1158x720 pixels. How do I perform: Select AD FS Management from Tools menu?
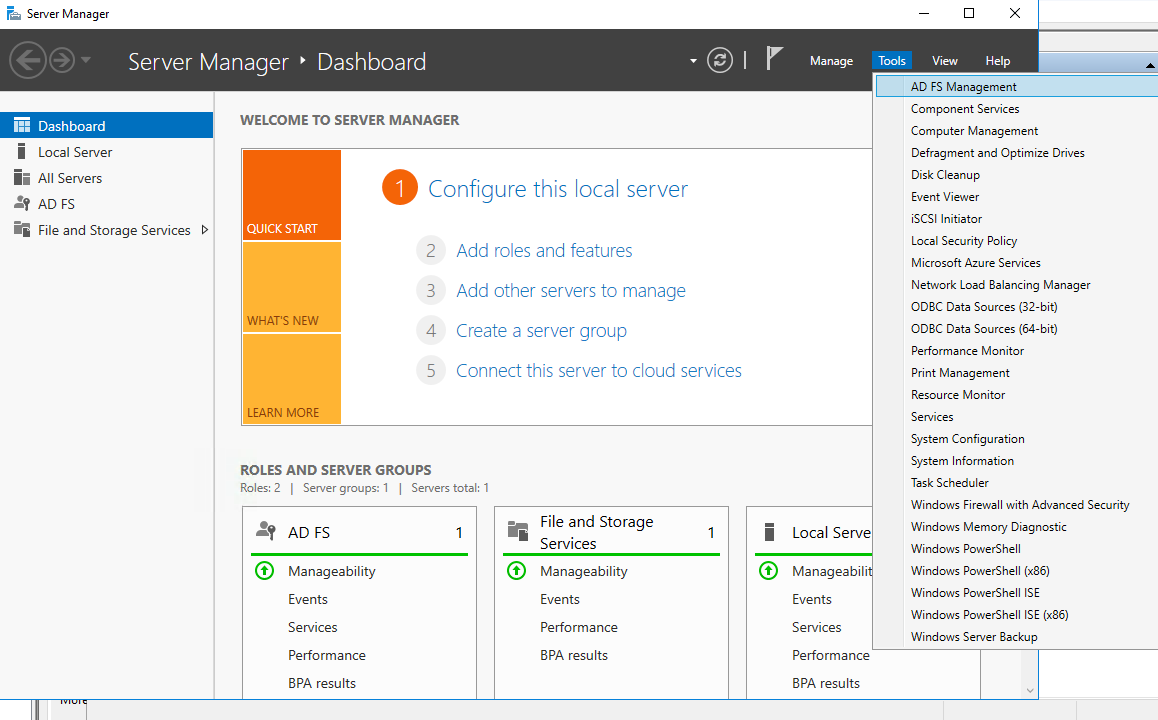point(963,87)
